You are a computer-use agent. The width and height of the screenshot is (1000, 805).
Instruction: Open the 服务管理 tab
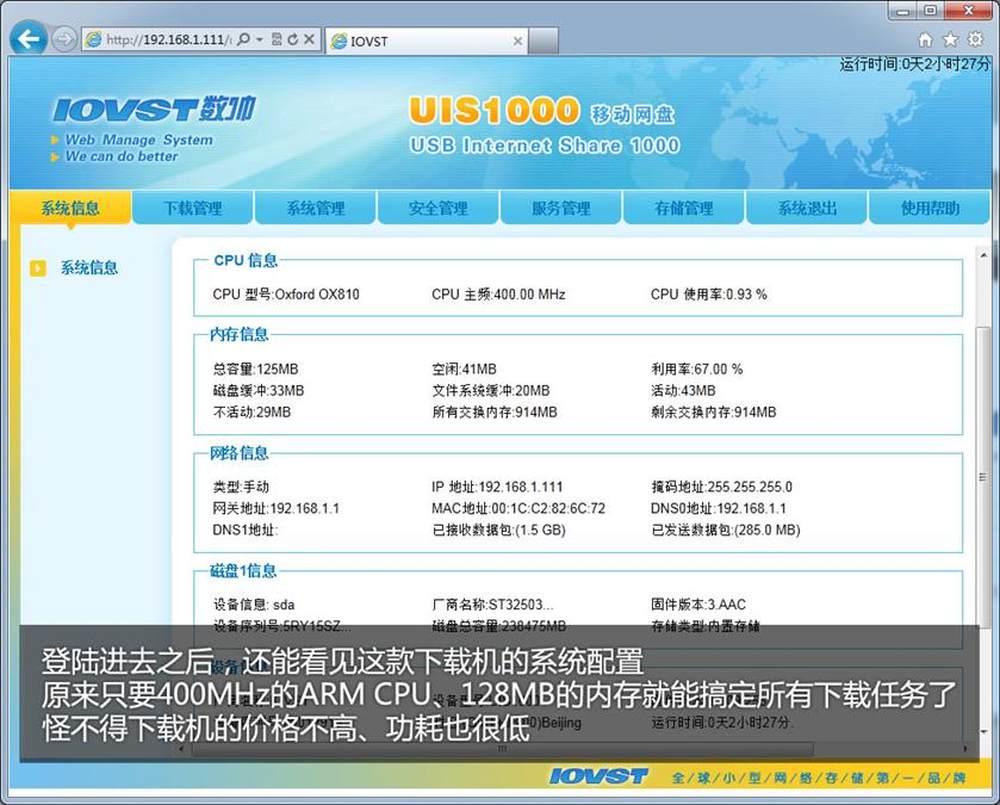(561, 208)
